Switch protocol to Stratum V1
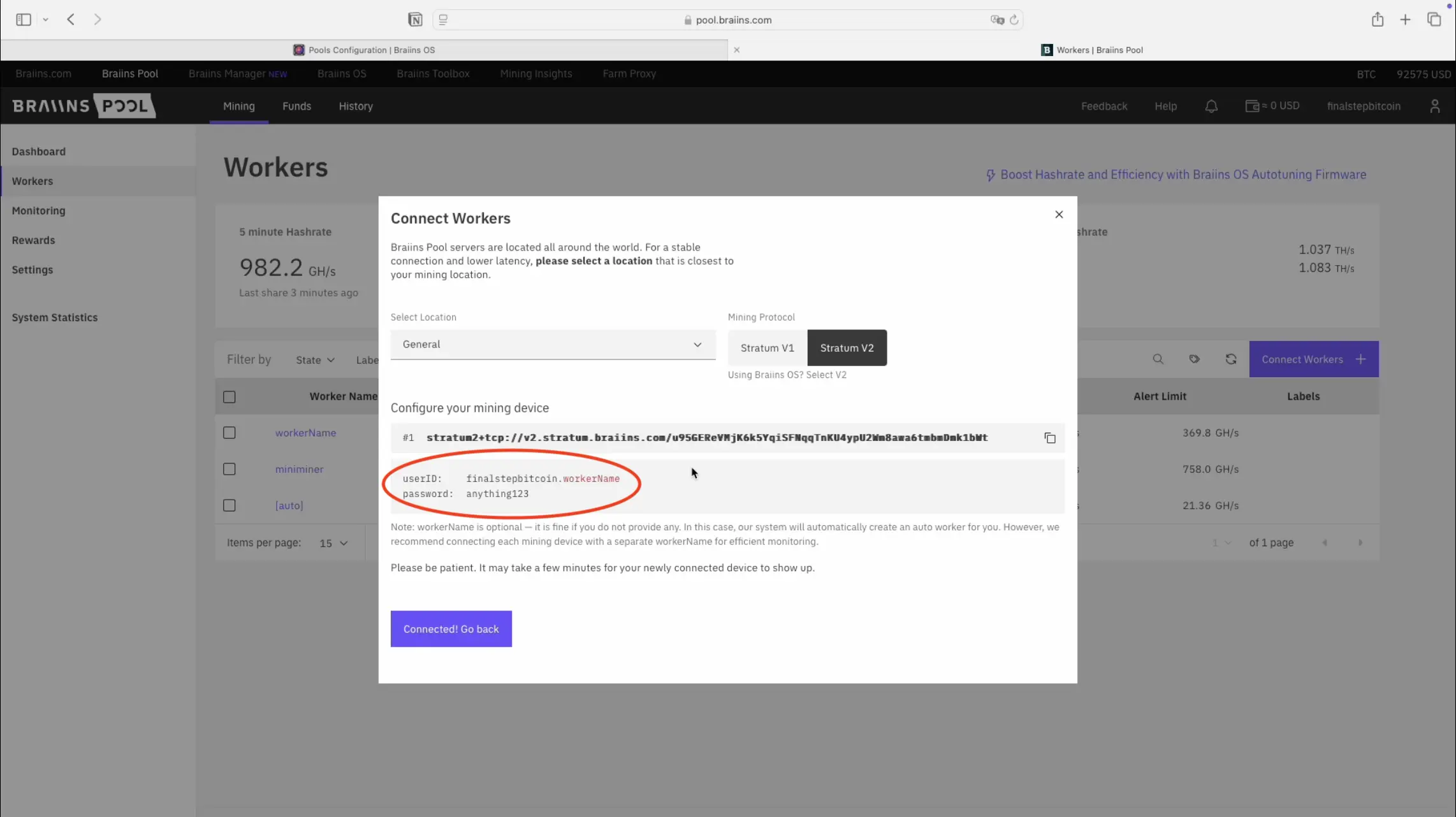Screen dimensions: 1456x817 click(767, 348)
